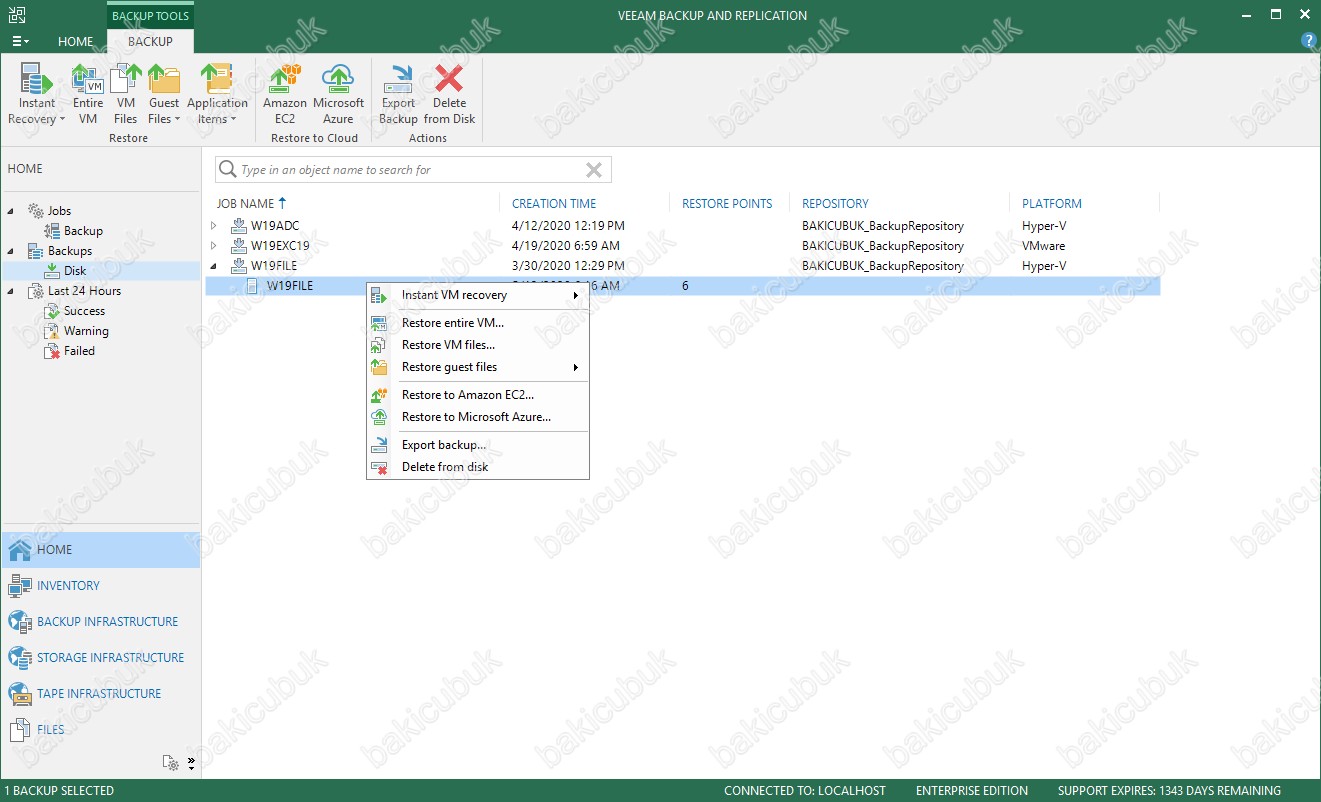1321x802 pixels.
Task: Open Guest Files ribbon icon
Action: [x=164, y=79]
